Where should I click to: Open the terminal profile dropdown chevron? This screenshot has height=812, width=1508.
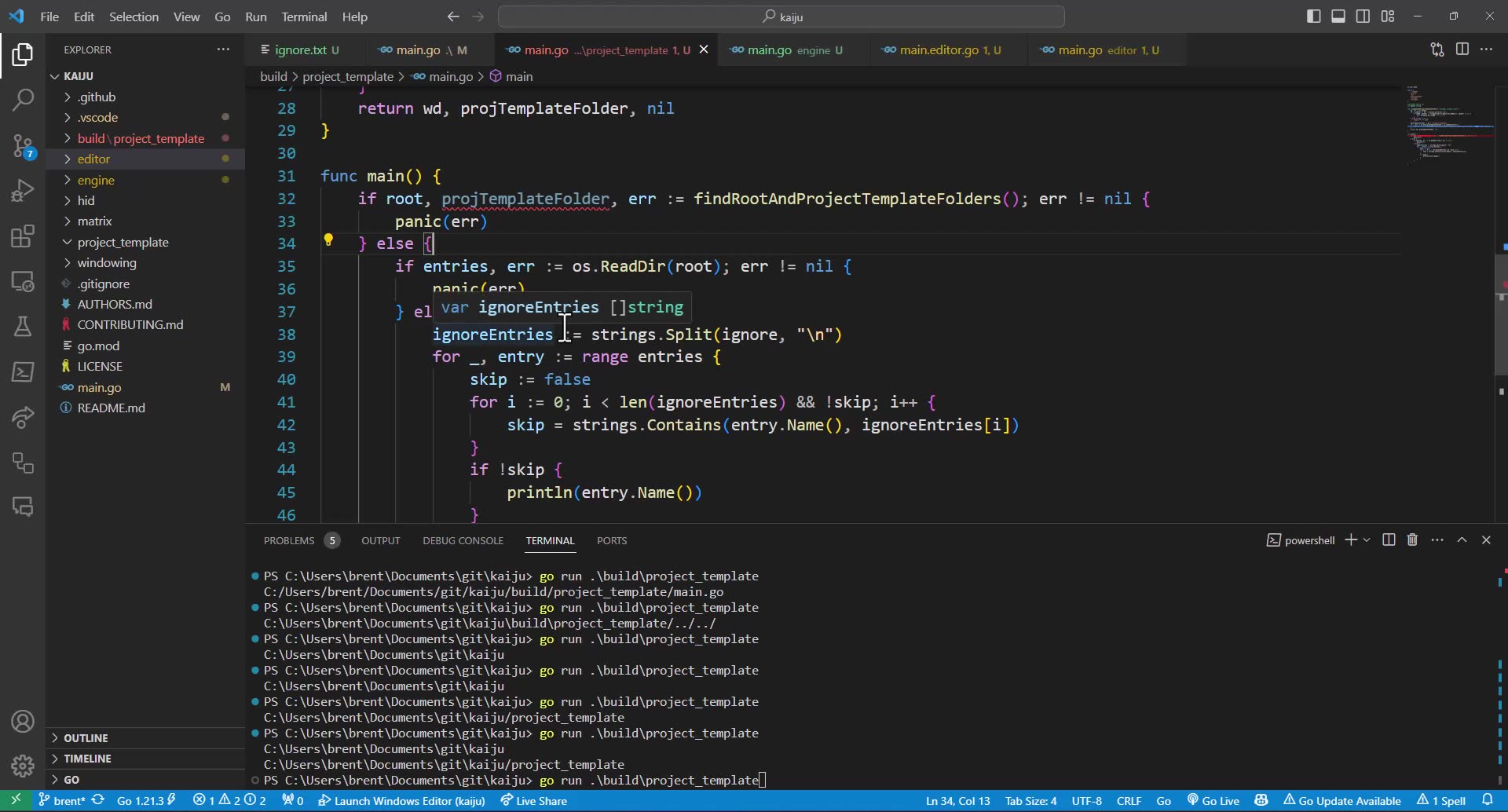(x=1367, y=540)
